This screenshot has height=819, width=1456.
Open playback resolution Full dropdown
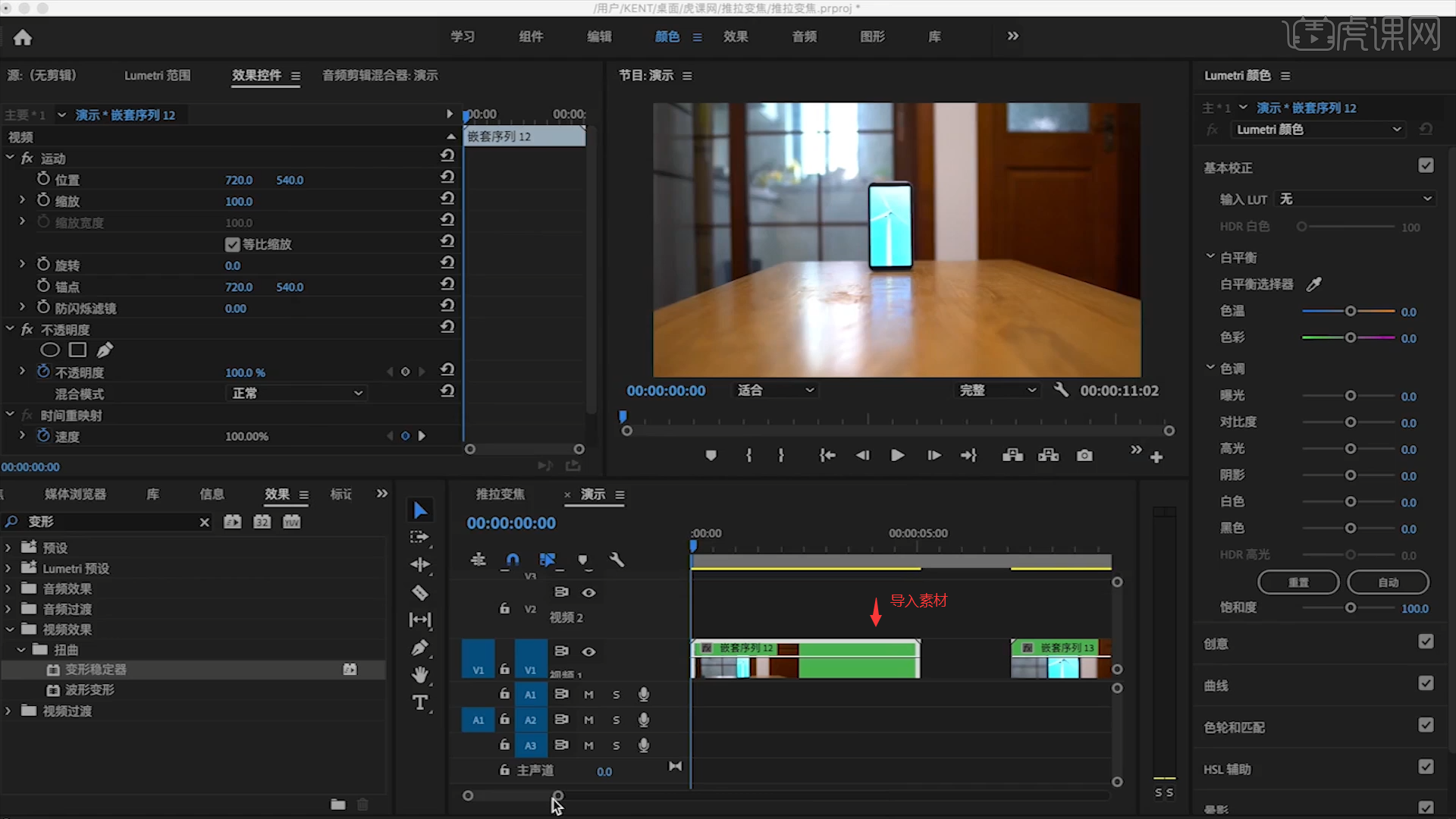[997, 390]
